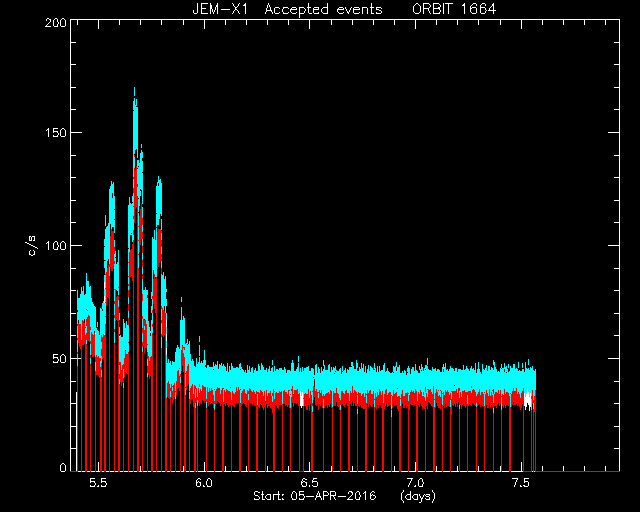Click the 7.0 x-axis tick label
The width and height of the screenshot is (640, 512).
[416, 483]
